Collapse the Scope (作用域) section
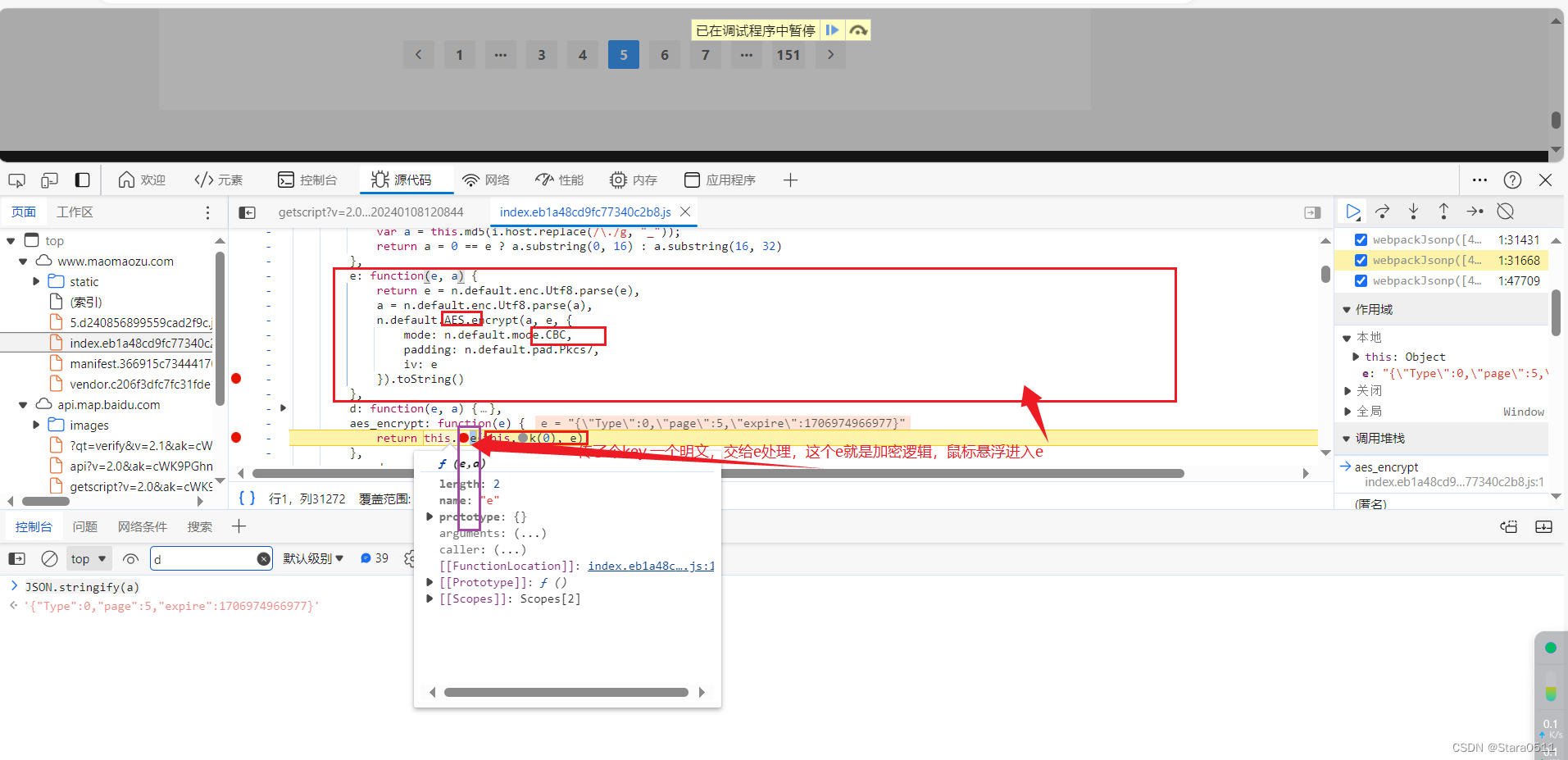This screenshot has height=760, width=1568. click(1346, 310)
